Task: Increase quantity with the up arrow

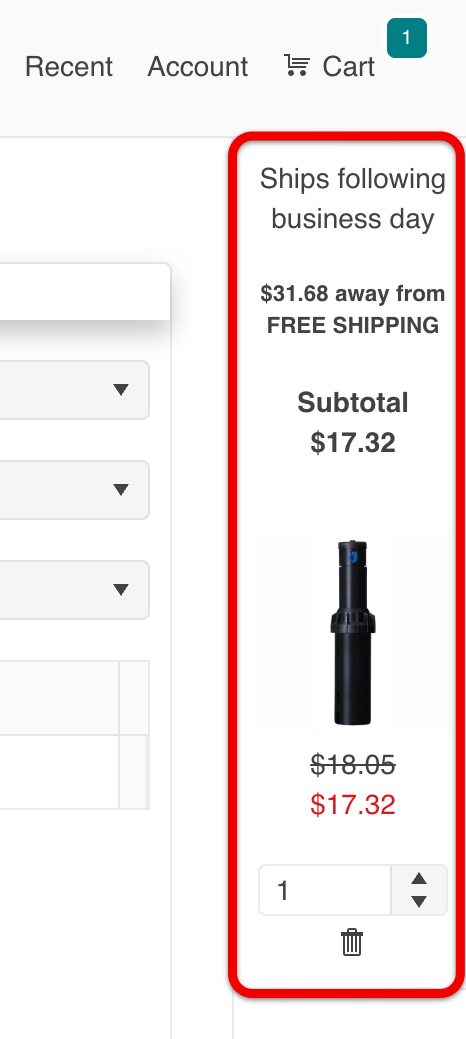Action: (418, 879)
